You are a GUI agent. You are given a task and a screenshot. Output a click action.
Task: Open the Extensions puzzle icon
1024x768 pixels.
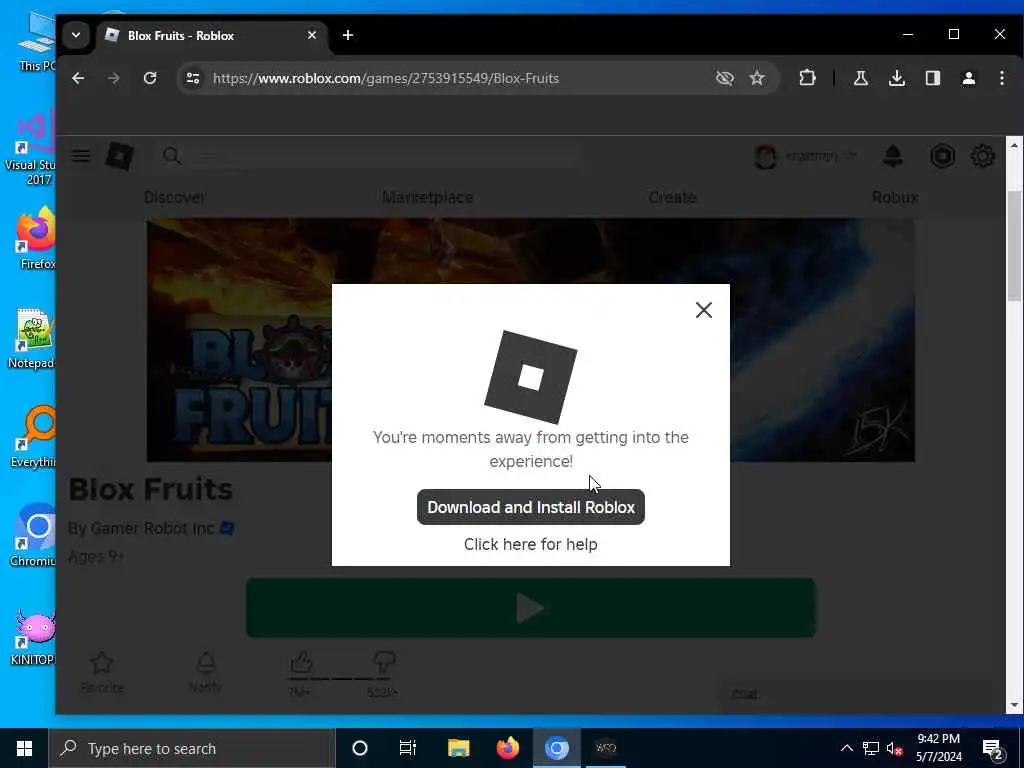pos(807,78)
